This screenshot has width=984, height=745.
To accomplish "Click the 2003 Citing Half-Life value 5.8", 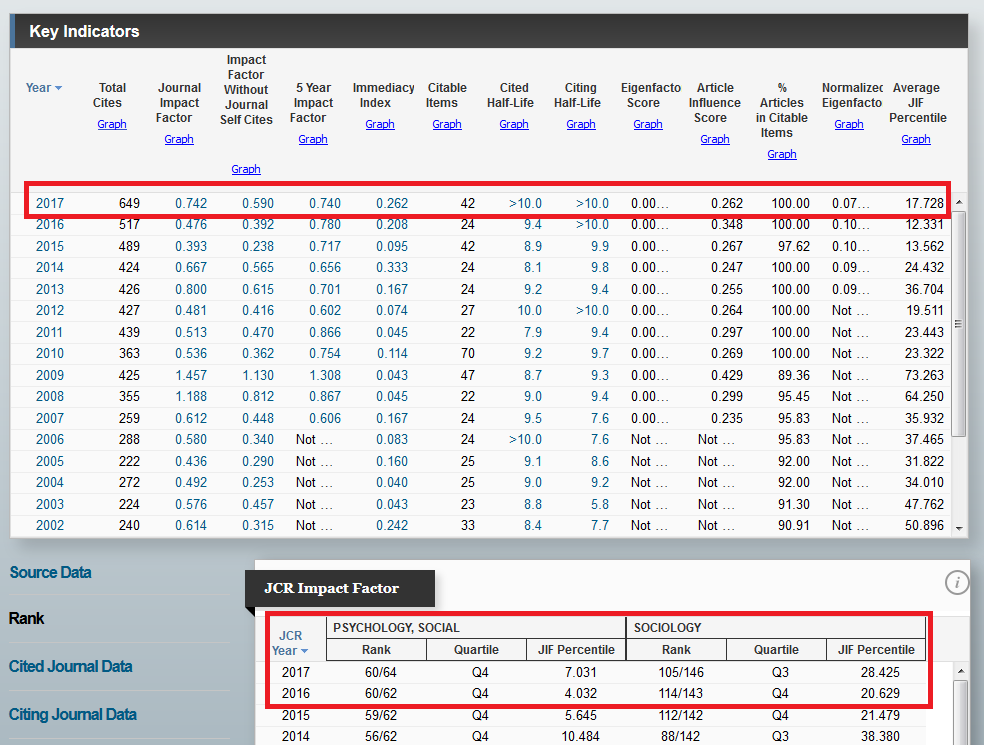I will click(600, 504).
